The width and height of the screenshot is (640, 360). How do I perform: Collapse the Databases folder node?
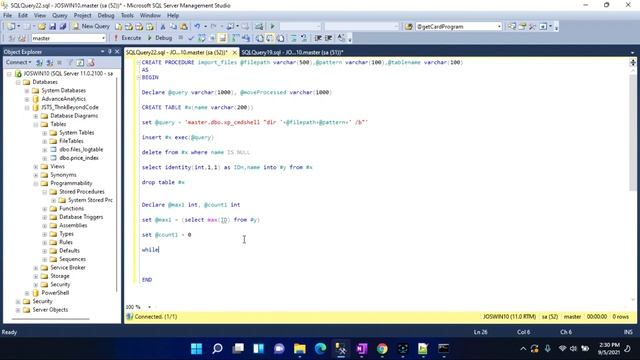point(18,82)
